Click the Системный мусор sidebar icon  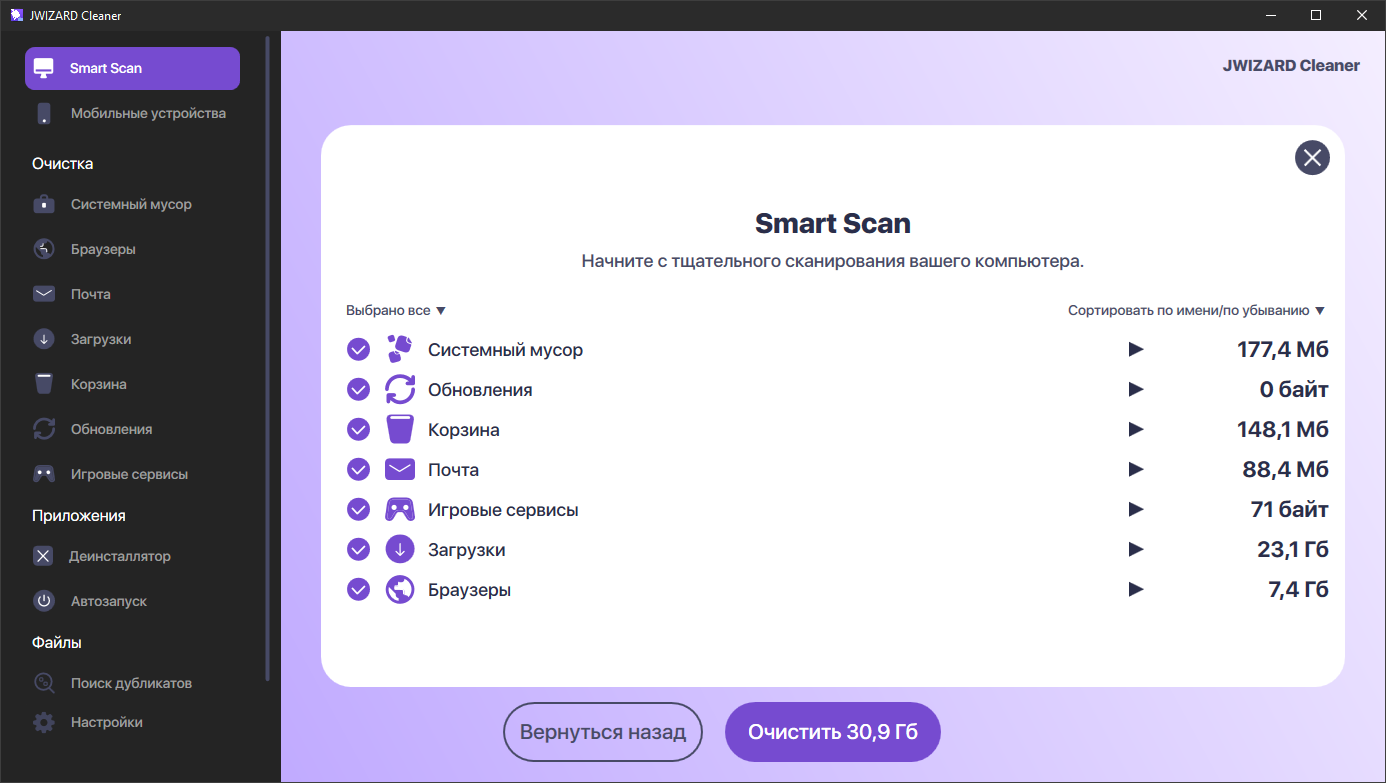(44, 204)
